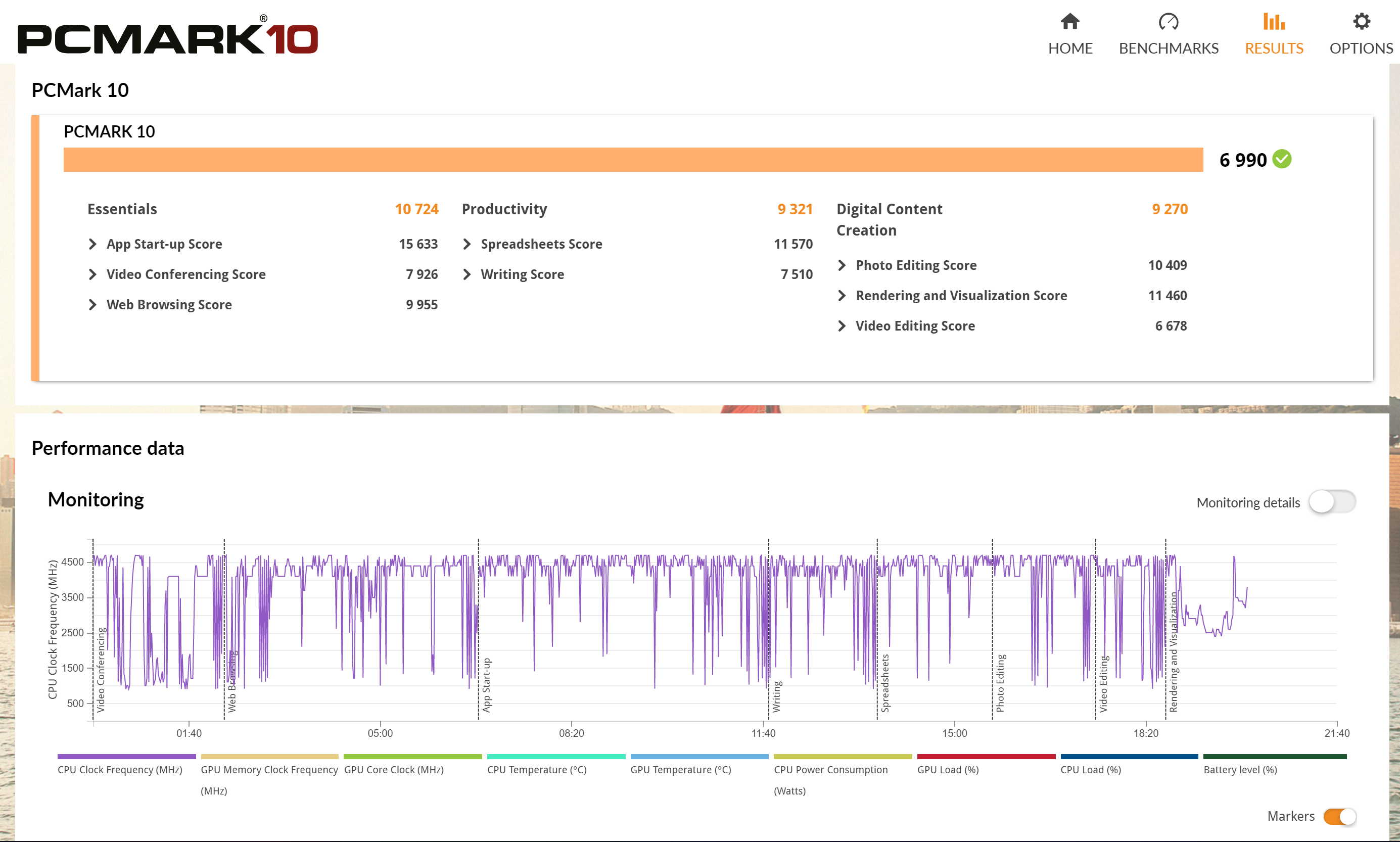Viewport: 1400px width, 842px height.
Task: Expand the Video Conferencing Score chevron
Action: (x=92, y=274)
